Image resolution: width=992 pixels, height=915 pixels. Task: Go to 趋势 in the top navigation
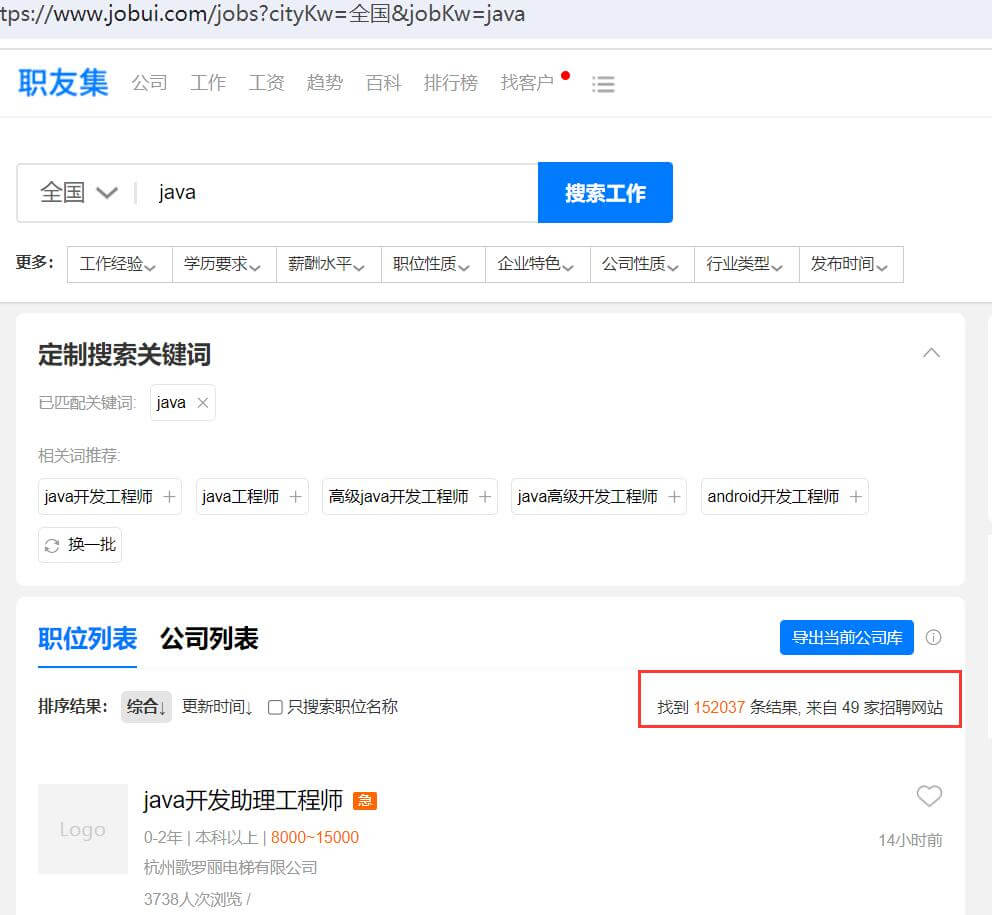(325, 83)
